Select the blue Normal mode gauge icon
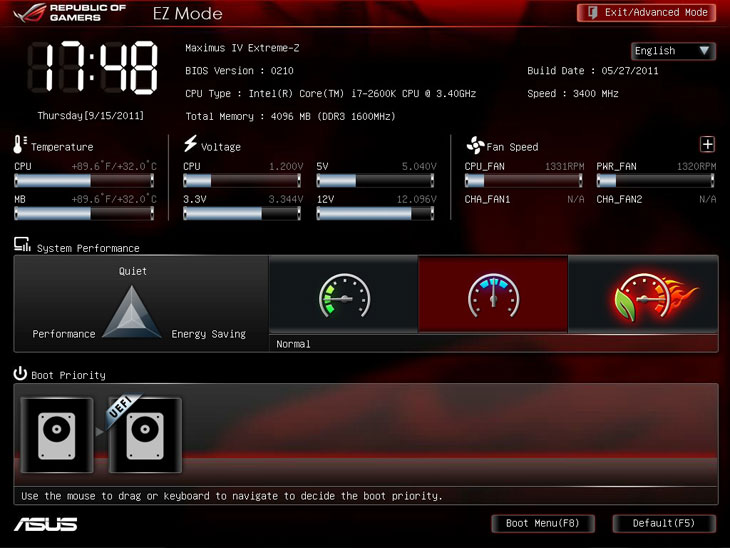The width and height of the screenshot is (730, 548). 493,295
